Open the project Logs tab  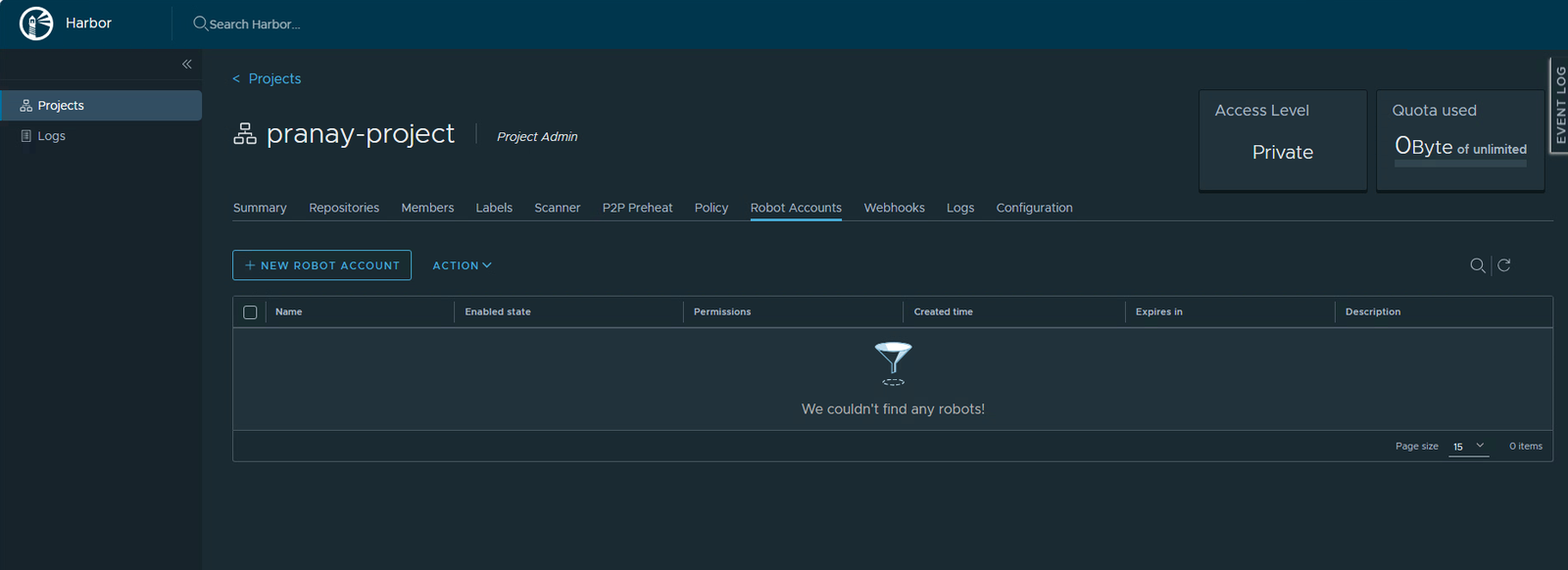(x=960, y=208)
